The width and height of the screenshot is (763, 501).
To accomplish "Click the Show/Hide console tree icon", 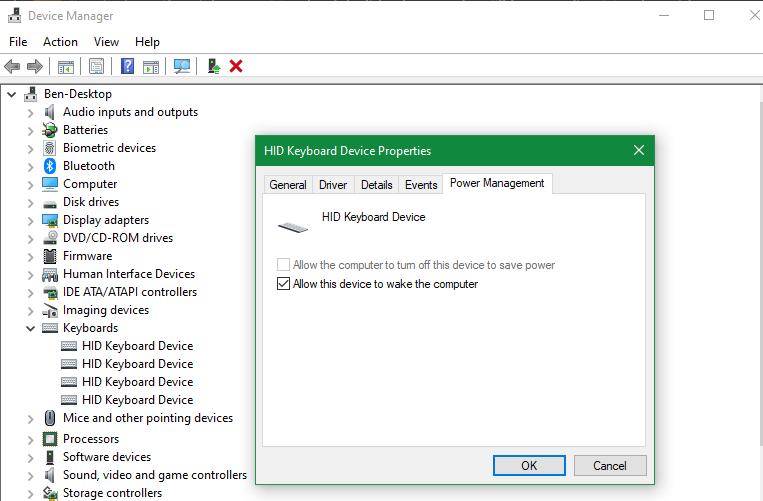I will pos(66,66).
